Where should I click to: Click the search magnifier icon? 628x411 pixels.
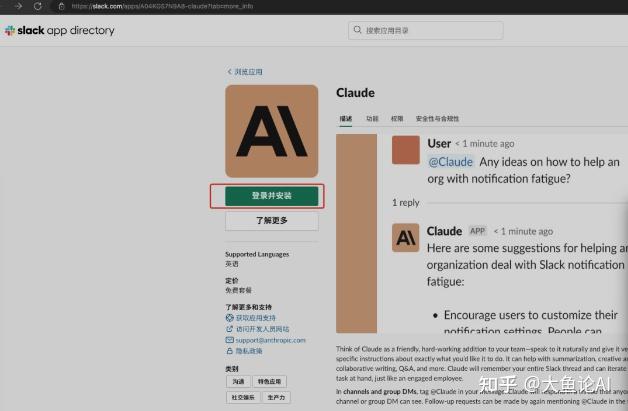point(357,30)
